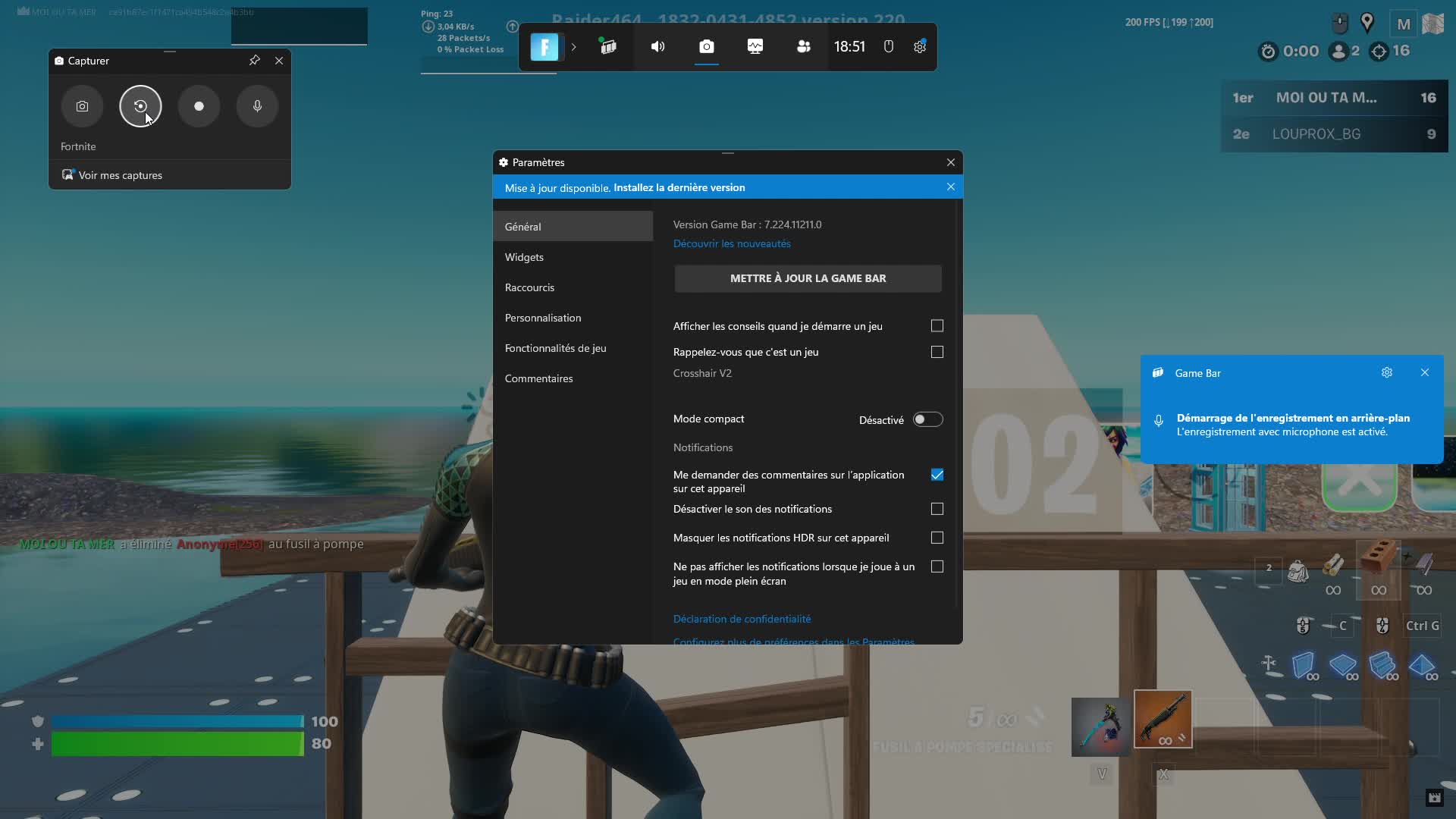Click the network upload arrow icon
Screen dimensions: 1456x819
[x=512, y=27]
